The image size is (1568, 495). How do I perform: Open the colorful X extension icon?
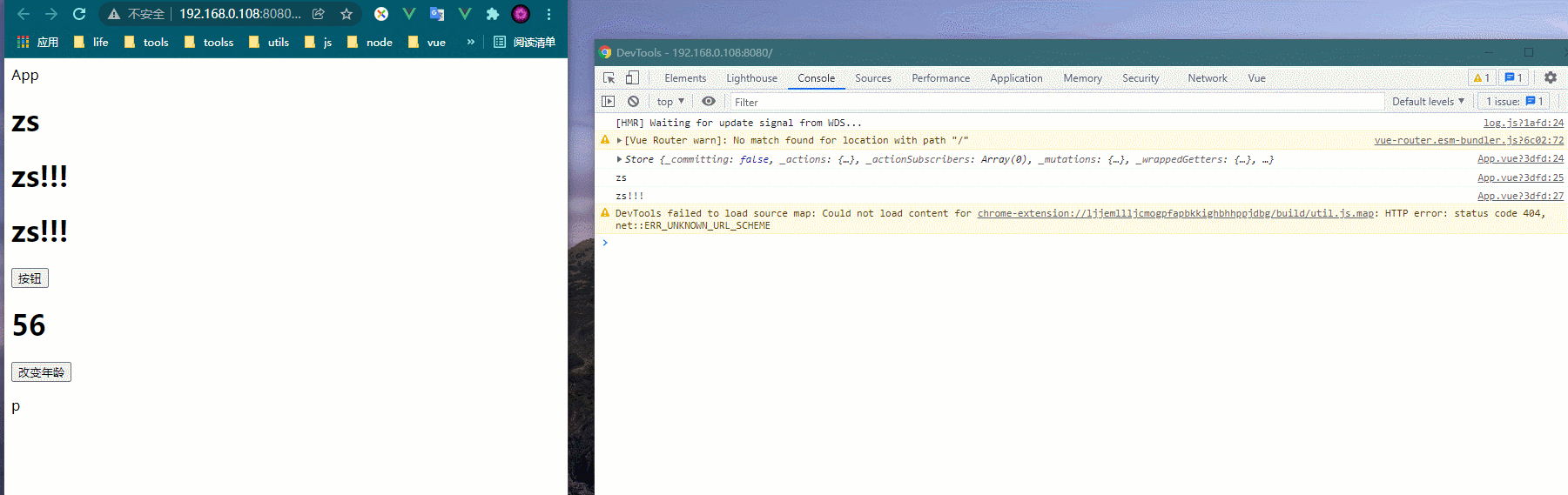pos(381,14)
